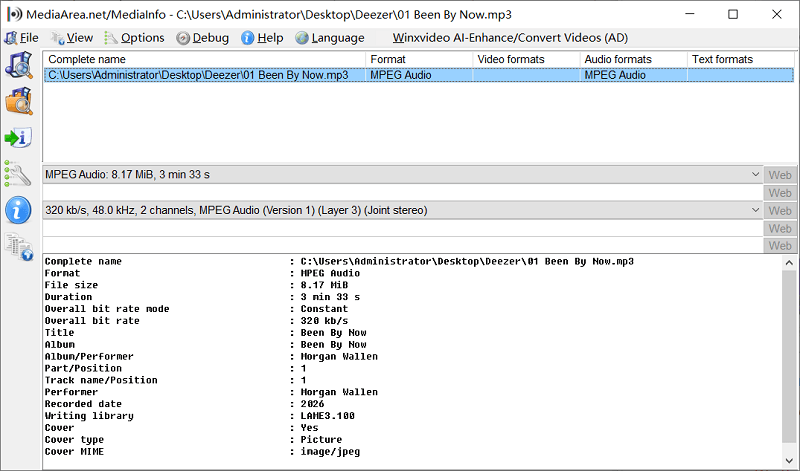Maximize the MediaInfo window

[733, 14]
